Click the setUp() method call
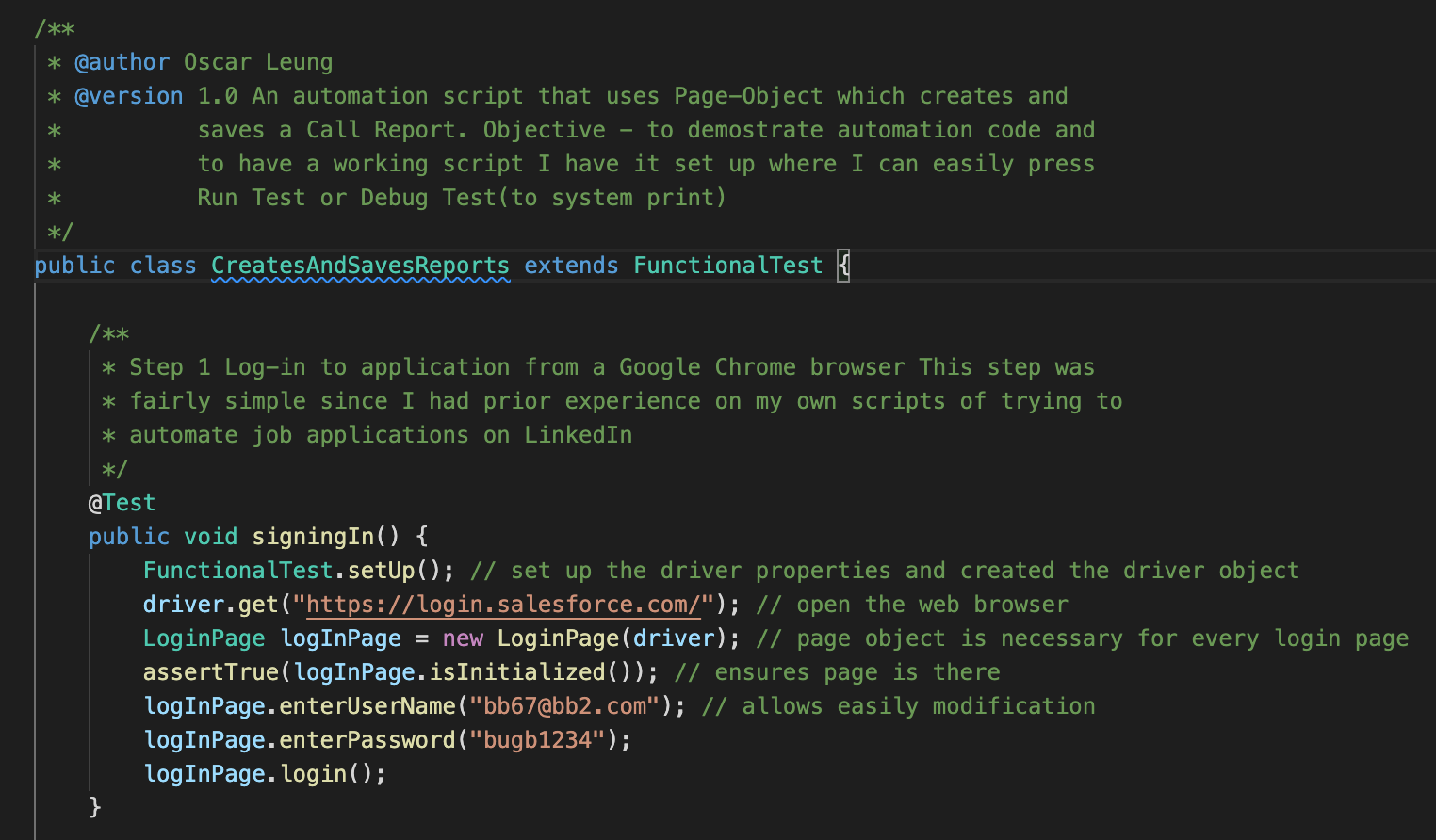The height and width of the screenshot is (840, 1436). (x=394, y=571)
